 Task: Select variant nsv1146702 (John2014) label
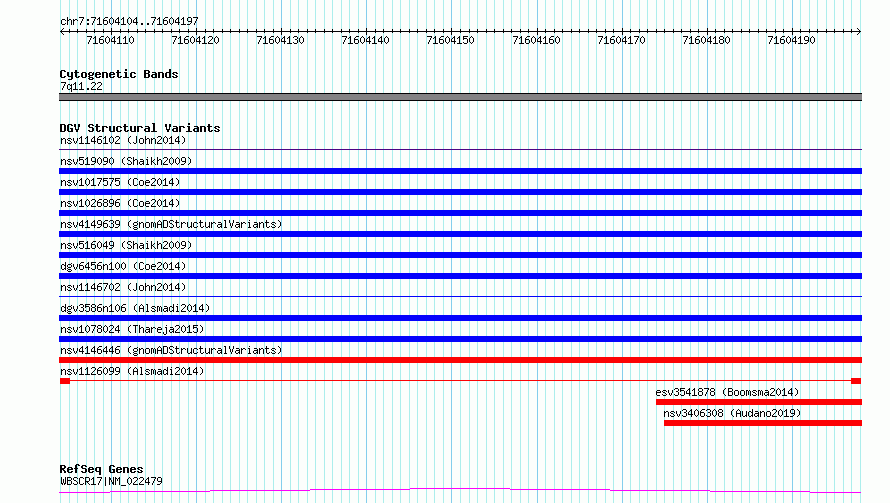click(123, 287)
